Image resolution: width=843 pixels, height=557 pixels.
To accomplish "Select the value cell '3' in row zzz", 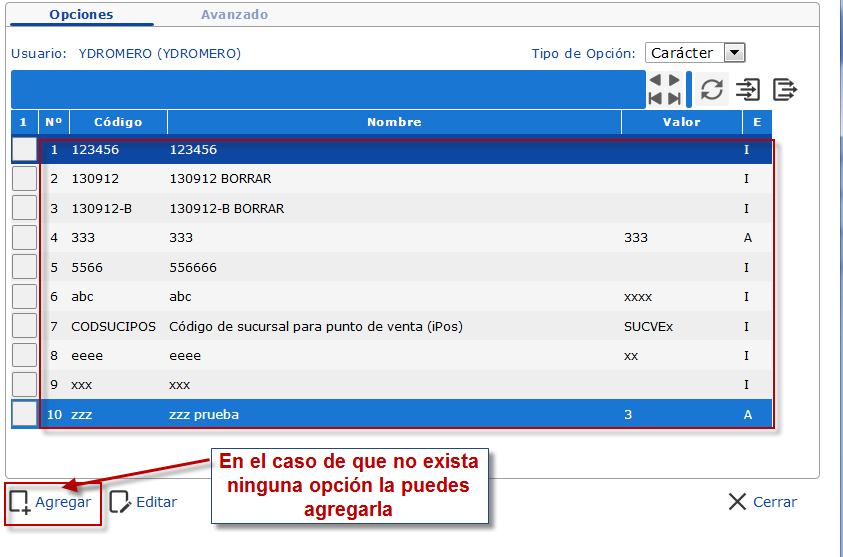I will coord(628,415).
